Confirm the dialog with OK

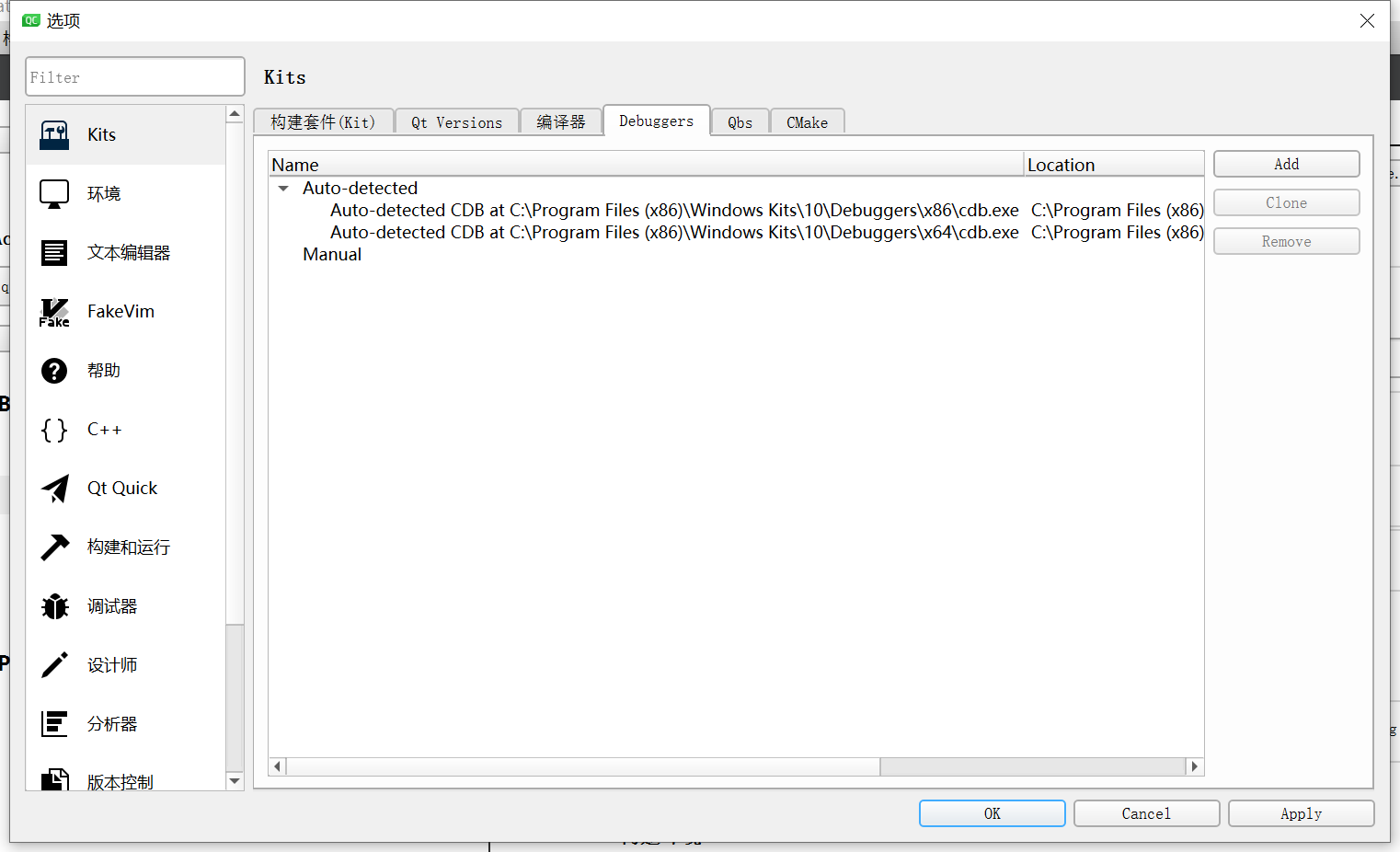[x=992, y=813]
